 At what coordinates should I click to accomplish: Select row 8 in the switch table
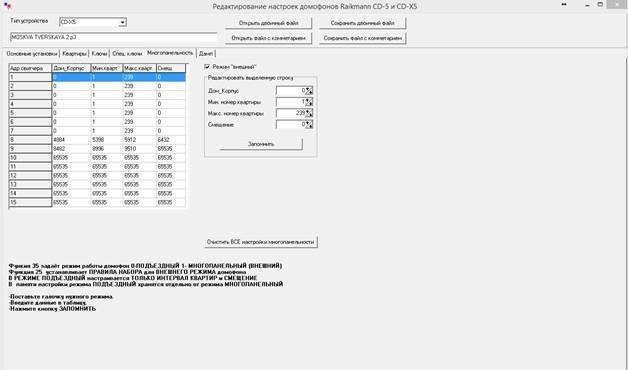pos(97,140)
